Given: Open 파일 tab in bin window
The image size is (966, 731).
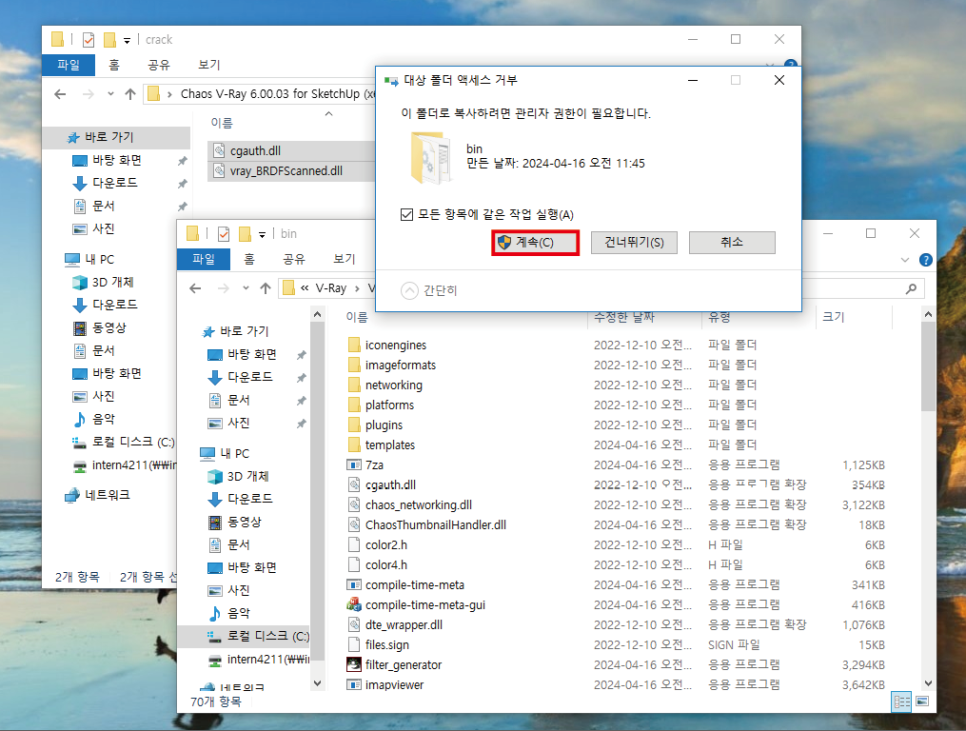Looking at the screenshot, I should click(203, 259).
